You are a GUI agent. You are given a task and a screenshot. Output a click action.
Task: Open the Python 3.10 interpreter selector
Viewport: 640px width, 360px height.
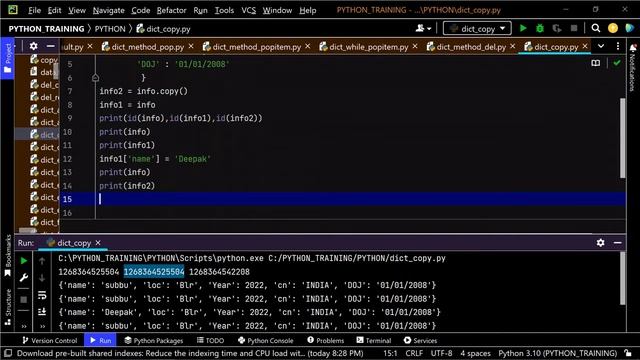[558, 353]
